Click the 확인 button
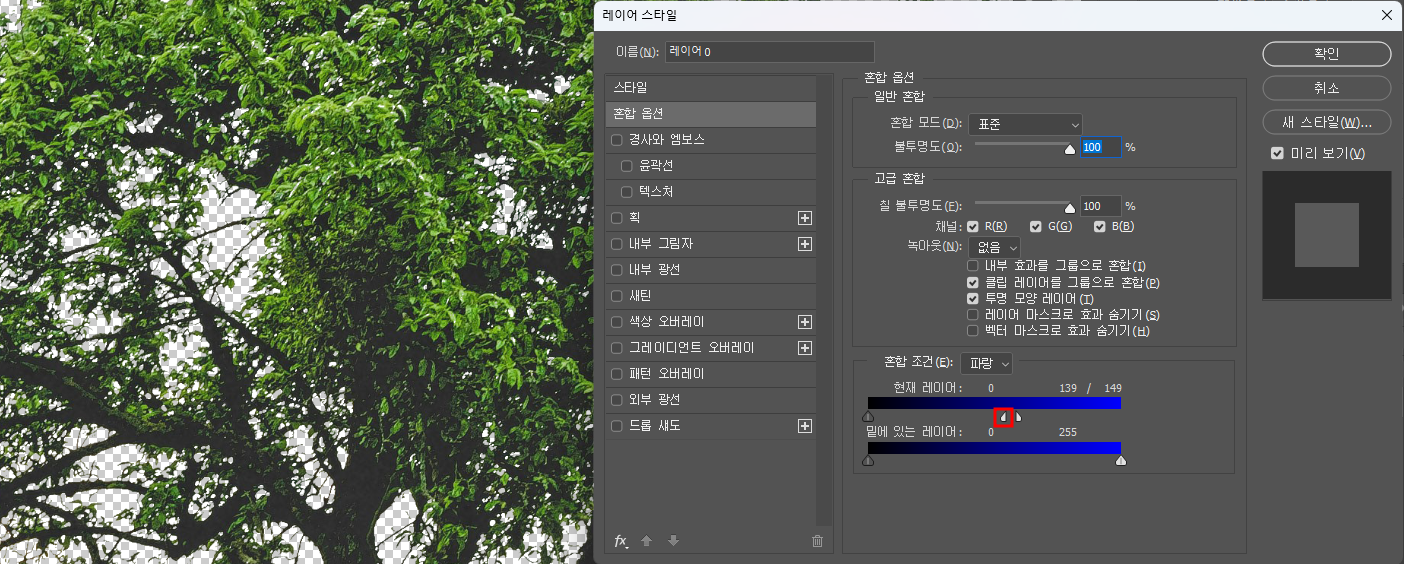The width and height of the screenshot is (1404, 564). coord(1327,54)
